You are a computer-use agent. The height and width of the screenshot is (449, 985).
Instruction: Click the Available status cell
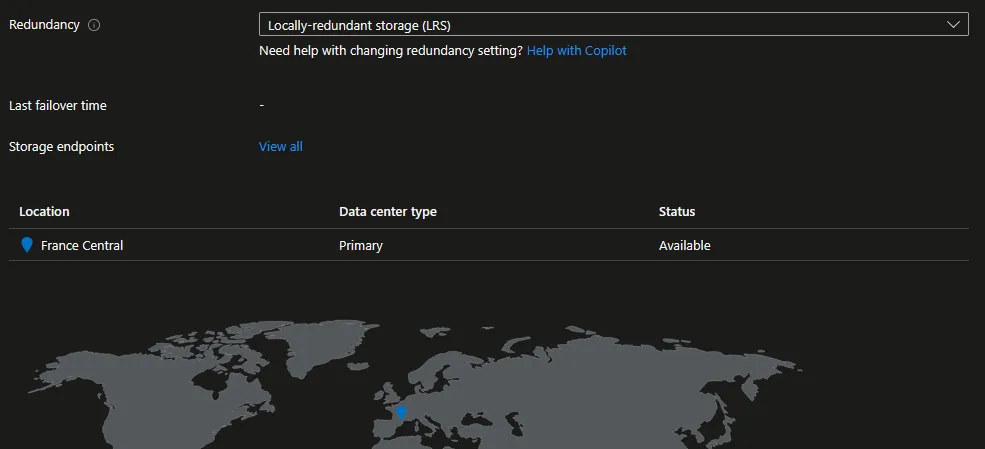pyautogui.click(x=684, y=246)
